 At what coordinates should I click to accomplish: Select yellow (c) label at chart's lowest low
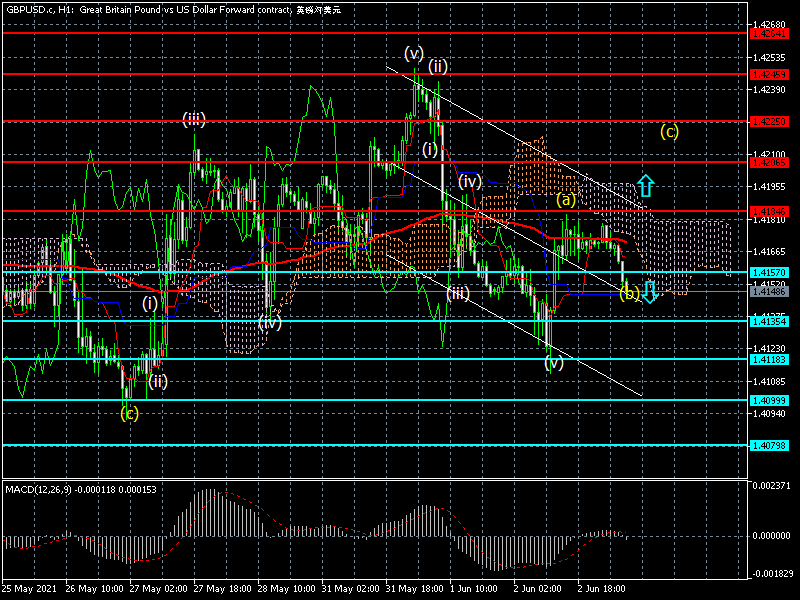(129, 412)
